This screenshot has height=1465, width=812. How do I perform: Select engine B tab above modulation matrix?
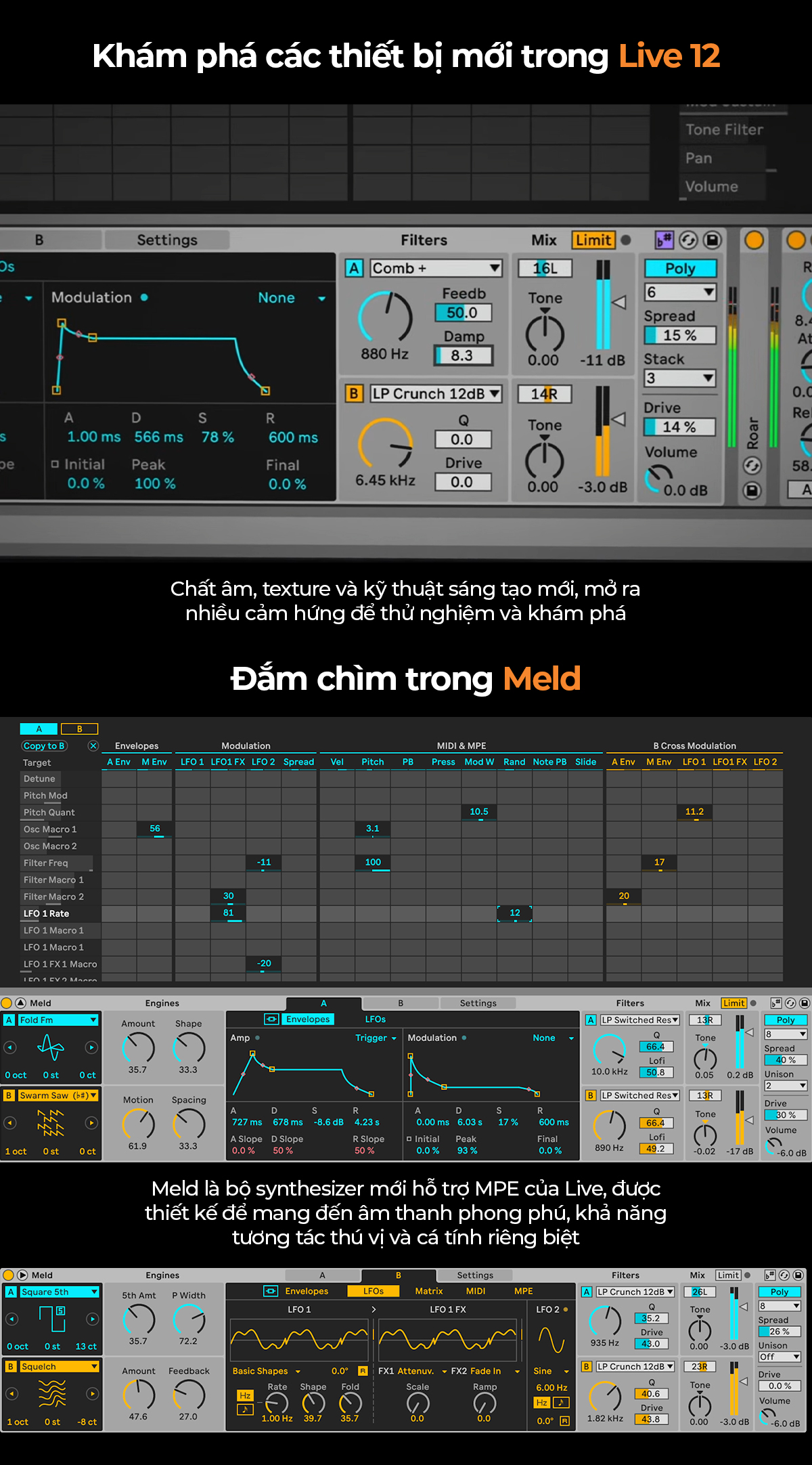pyautogui.click(x=79, y=729)
